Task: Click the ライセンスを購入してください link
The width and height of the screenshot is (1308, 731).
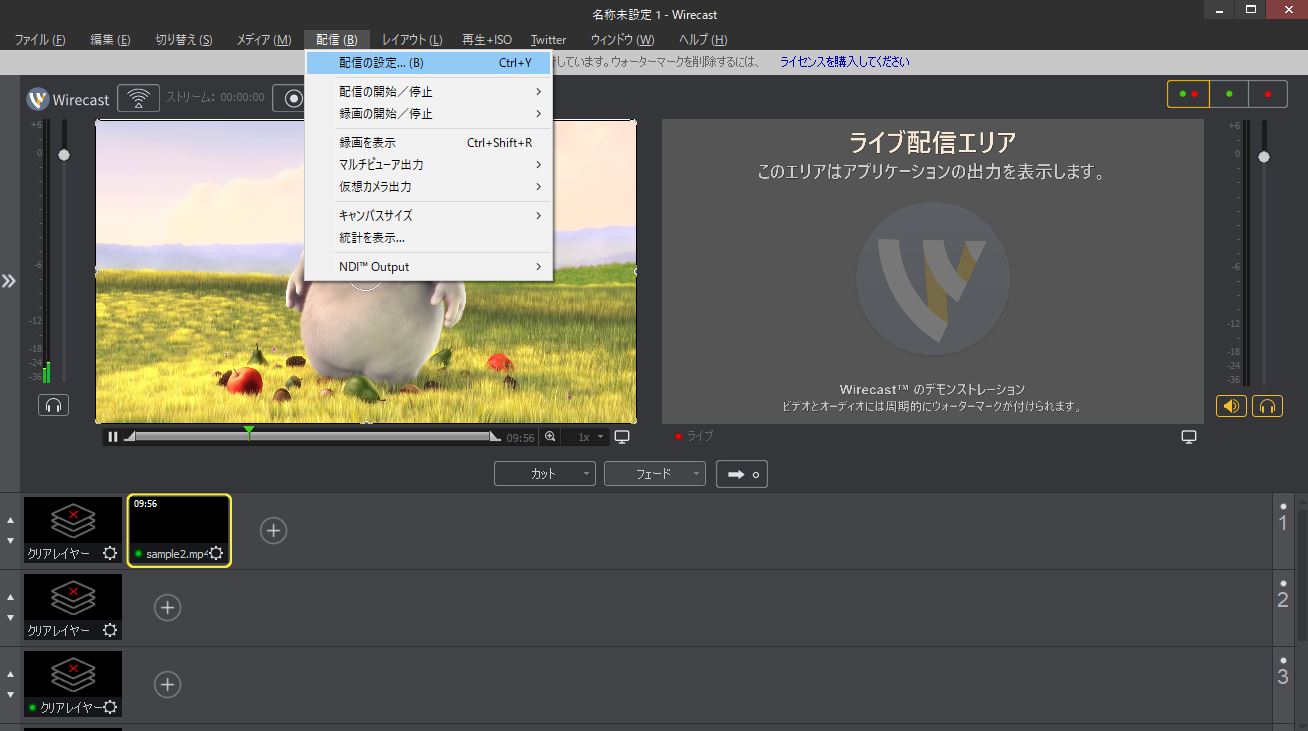Action: 844,61
